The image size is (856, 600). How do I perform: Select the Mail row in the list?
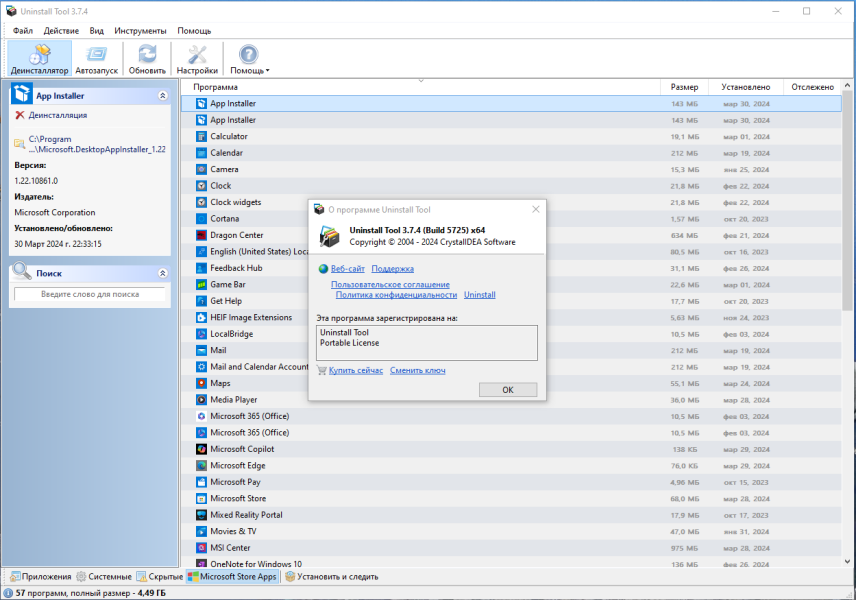tap(512, 351)
